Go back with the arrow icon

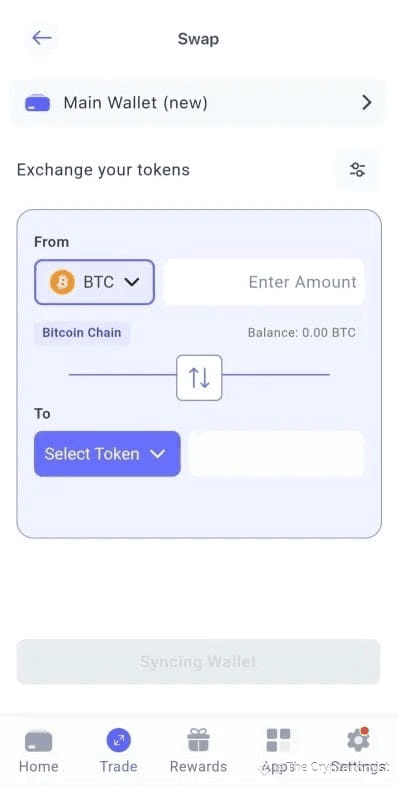[42, 38]
